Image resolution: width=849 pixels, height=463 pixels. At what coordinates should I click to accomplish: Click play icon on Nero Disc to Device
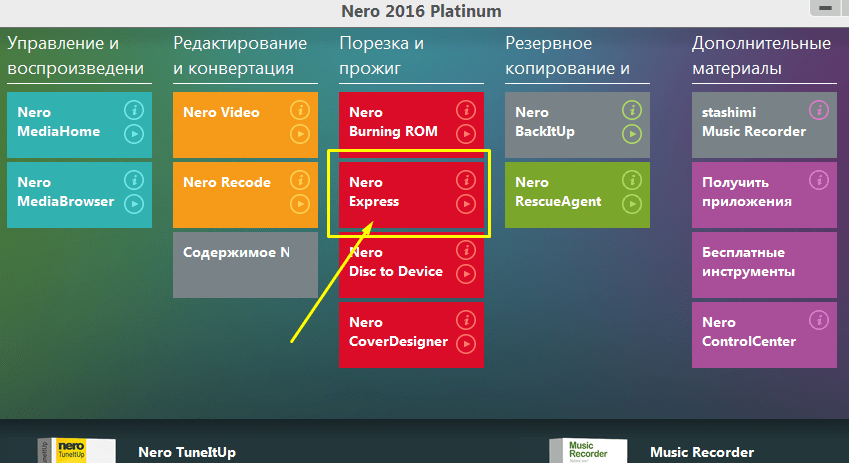click(465, 274)
